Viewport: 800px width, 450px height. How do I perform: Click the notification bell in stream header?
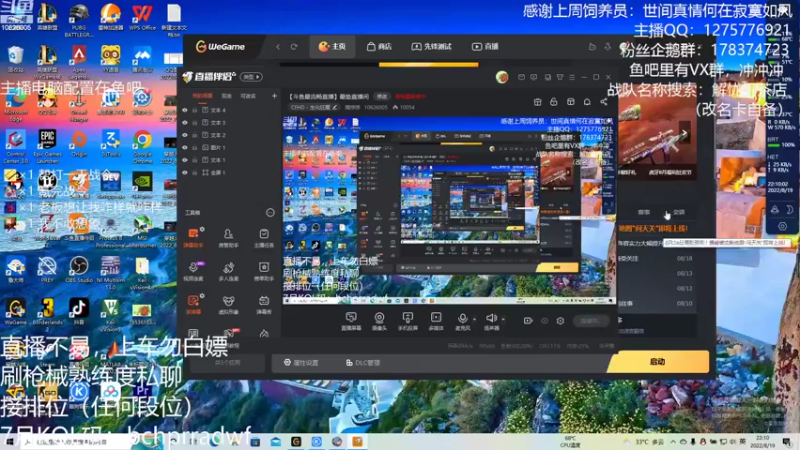click(587, 102)
